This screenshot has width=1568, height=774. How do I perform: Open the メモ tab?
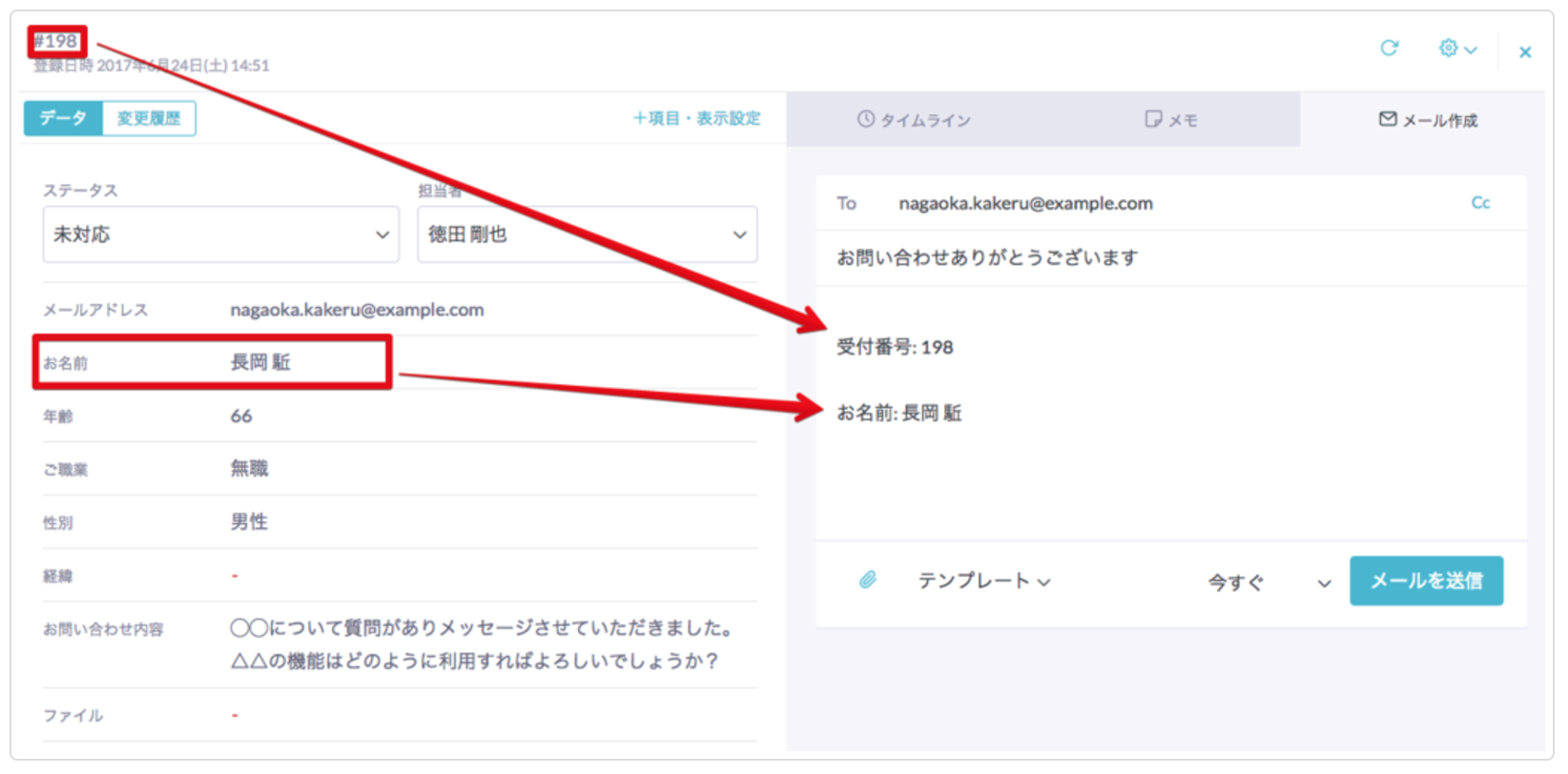coord(1170,120)
